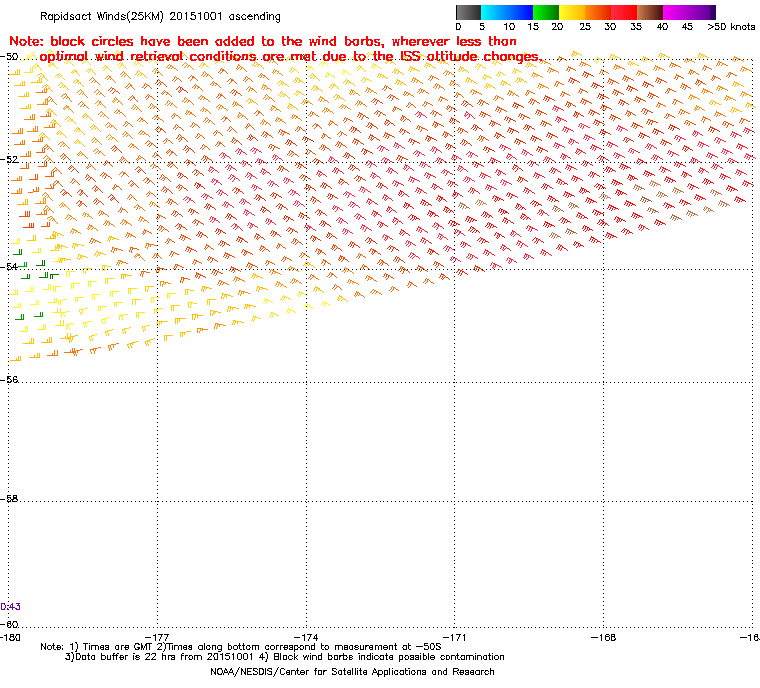Click the '-50' latitude label
This screenshot has height=688, width=760.
tap(9, 56)
